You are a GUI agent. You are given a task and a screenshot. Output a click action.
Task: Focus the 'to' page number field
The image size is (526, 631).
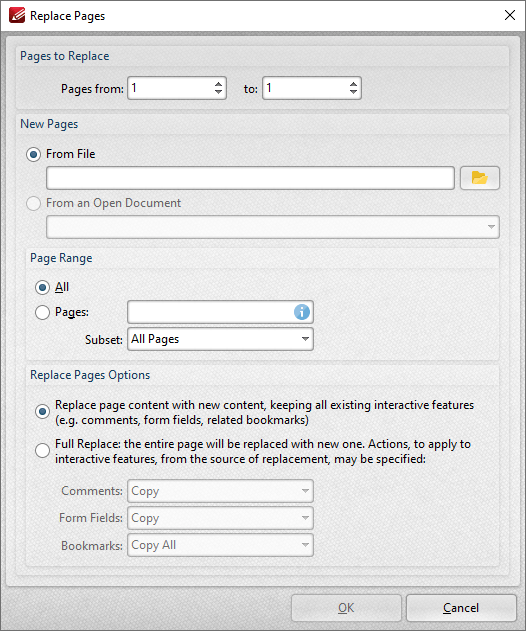(312, 88)
